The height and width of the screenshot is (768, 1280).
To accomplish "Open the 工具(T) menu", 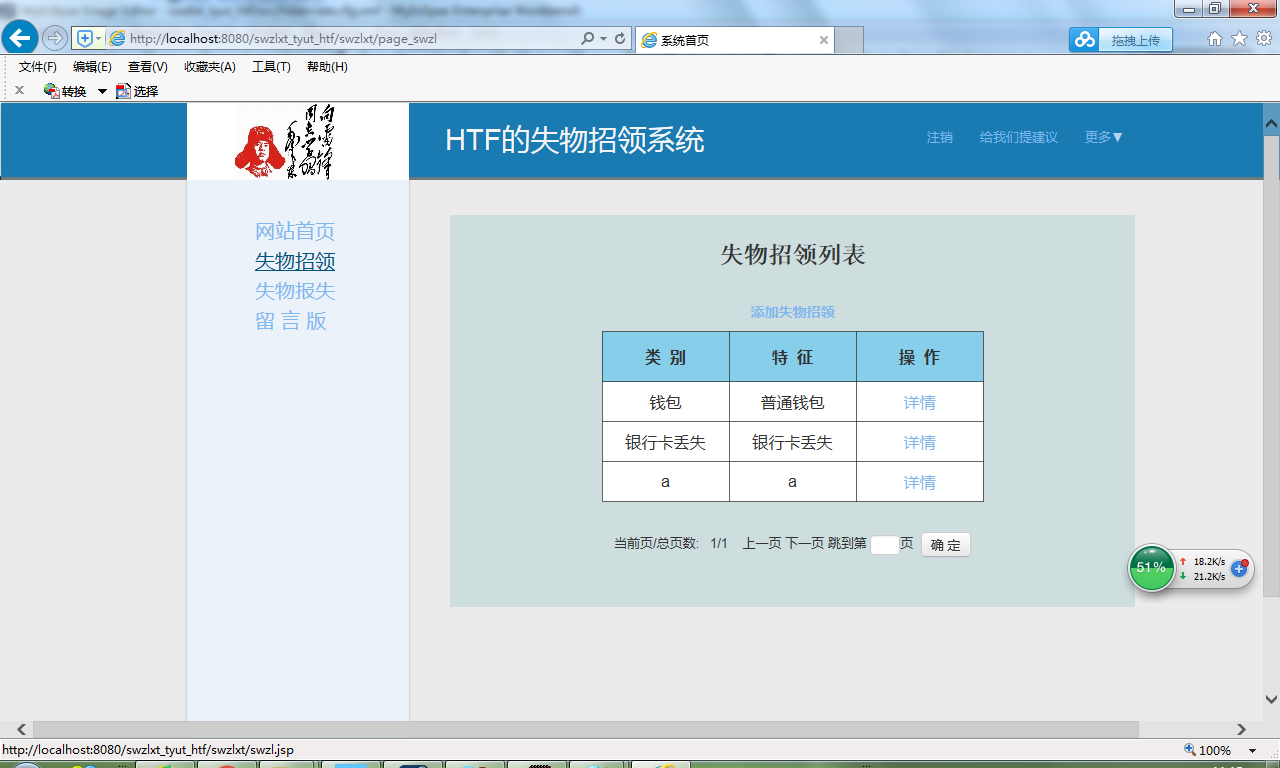I will point(271,67).
